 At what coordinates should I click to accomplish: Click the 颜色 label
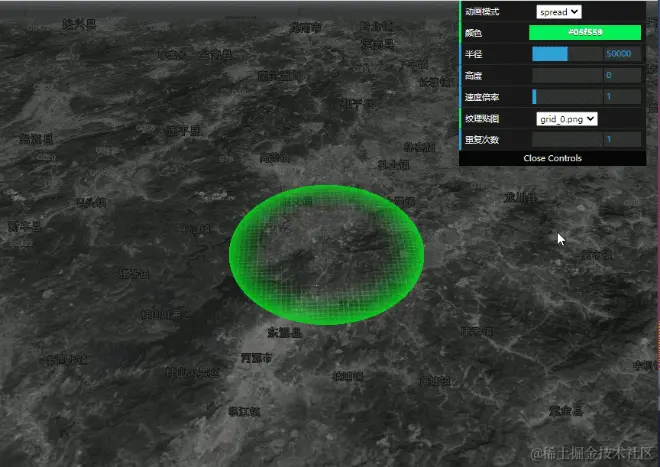click(x=473, y=33)
